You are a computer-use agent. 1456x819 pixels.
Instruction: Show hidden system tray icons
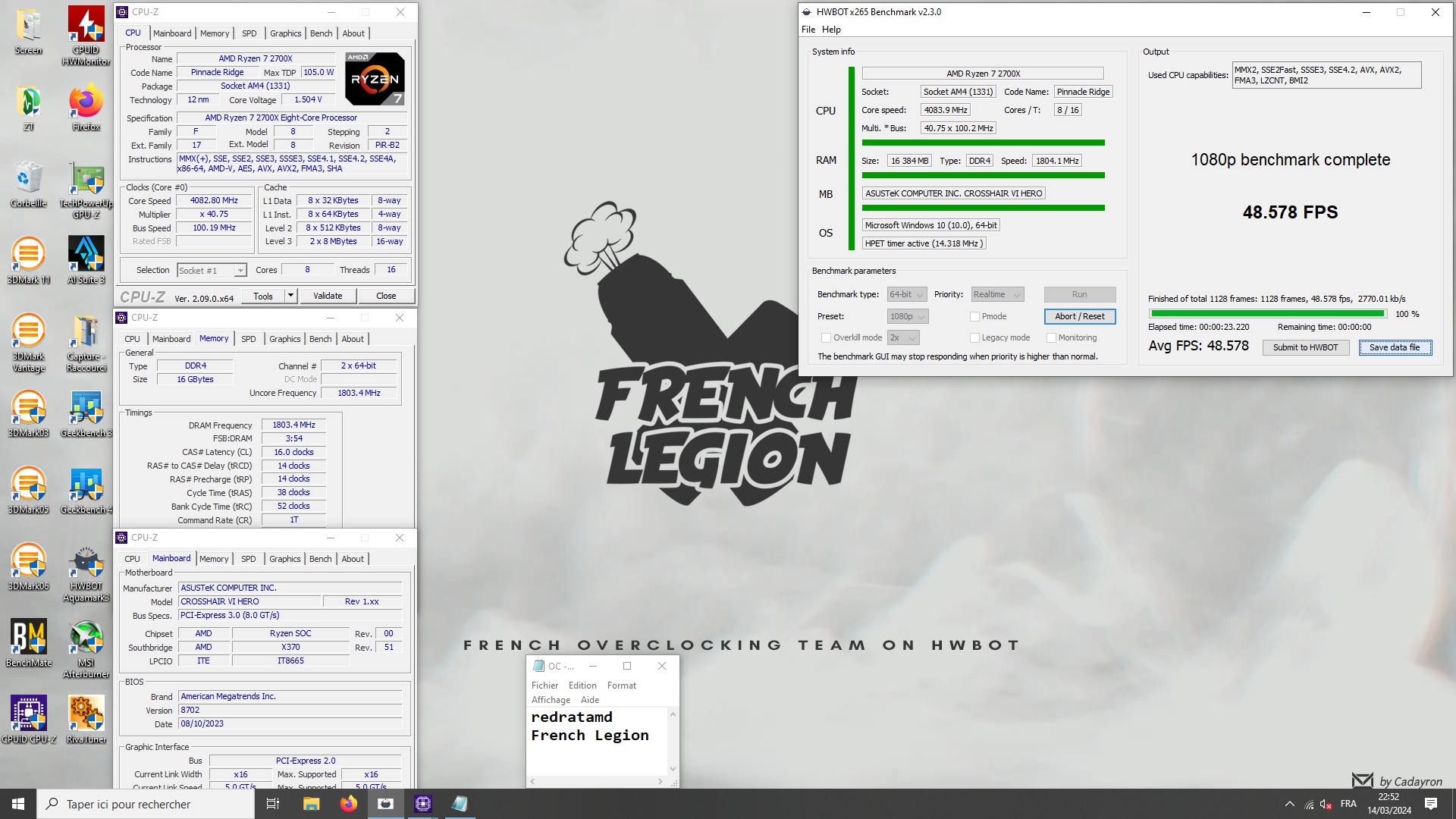(x=1289, y=804)
